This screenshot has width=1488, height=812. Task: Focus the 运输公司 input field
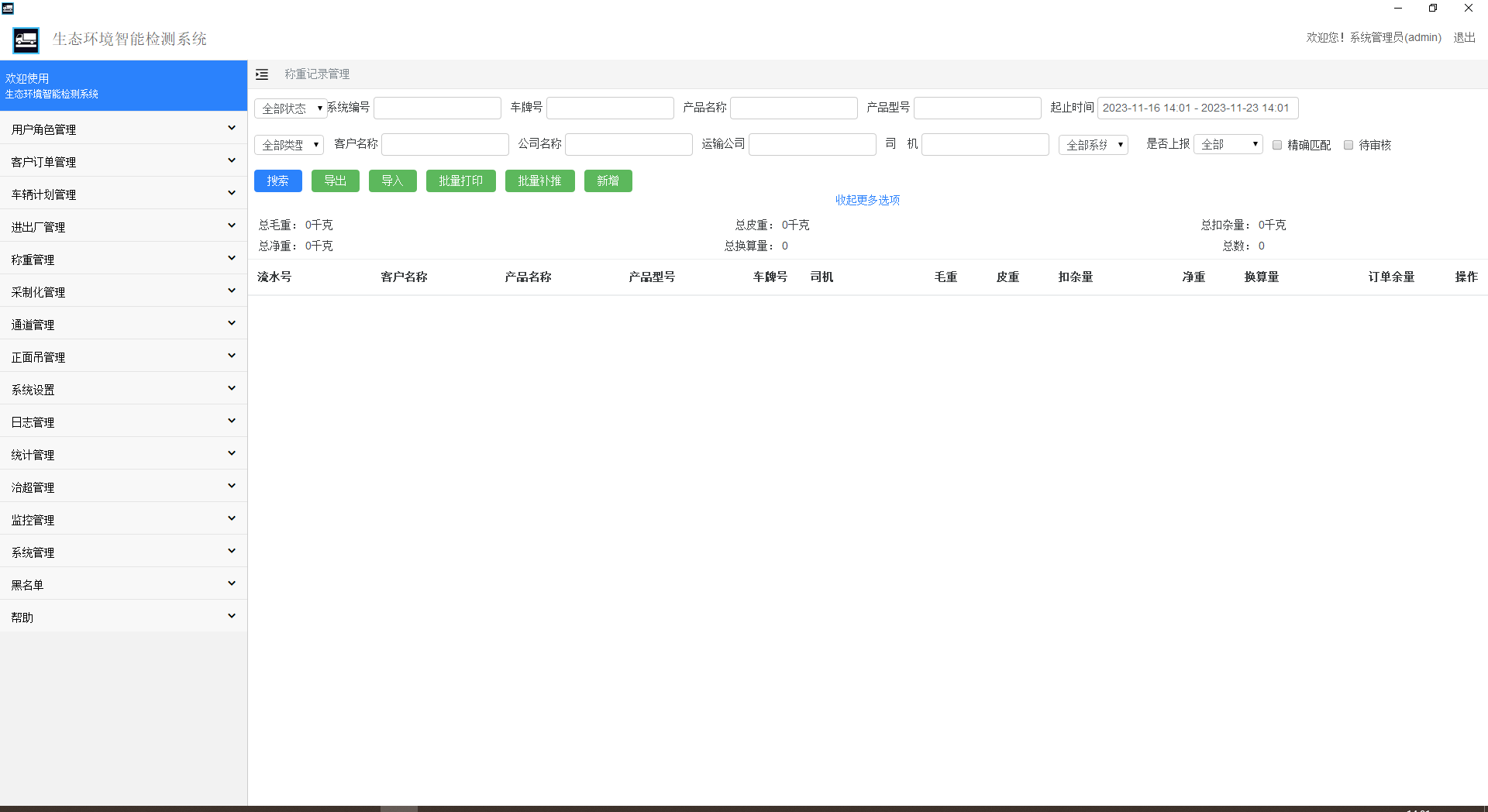812,144
